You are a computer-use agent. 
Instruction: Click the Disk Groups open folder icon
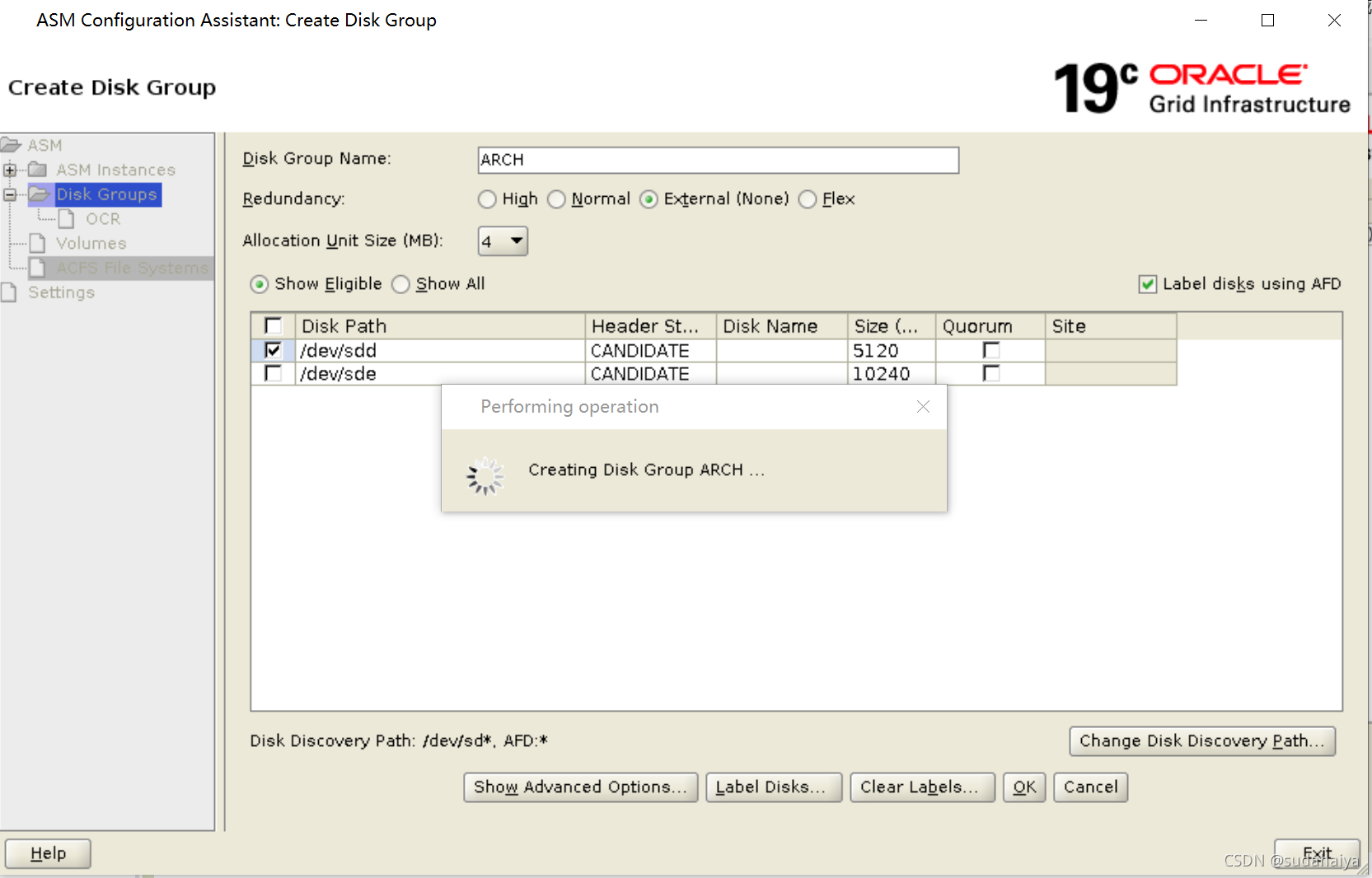40,194
